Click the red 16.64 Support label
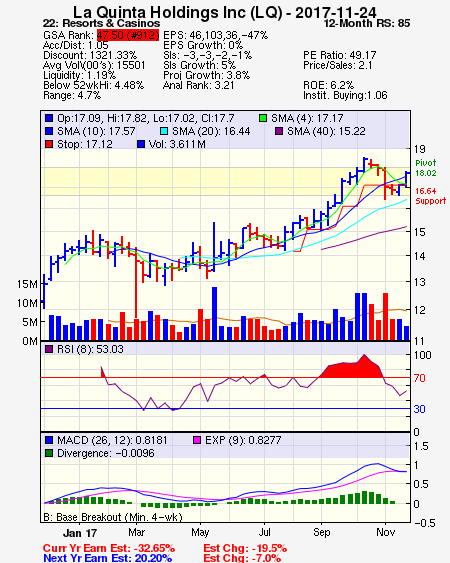 point(430,196)
